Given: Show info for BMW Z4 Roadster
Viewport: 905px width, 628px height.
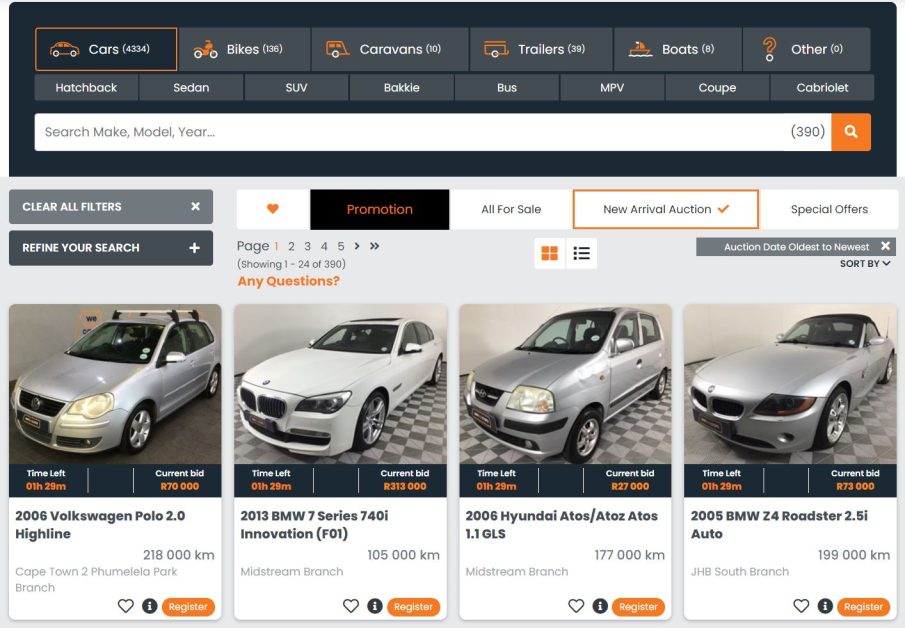Looking at the screenshot, I should 825,606.
